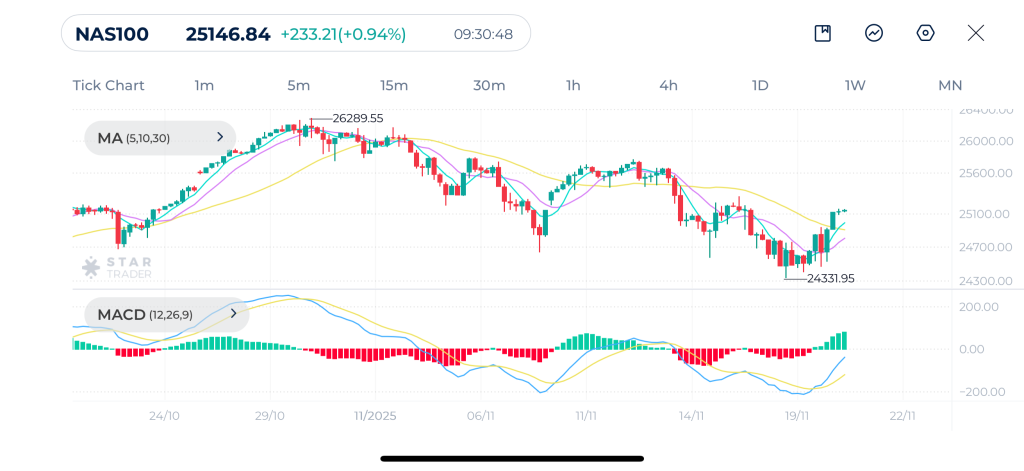1024x471 pixels.
Task: Tap the bookmark save icon
Action: click(822, 33)
